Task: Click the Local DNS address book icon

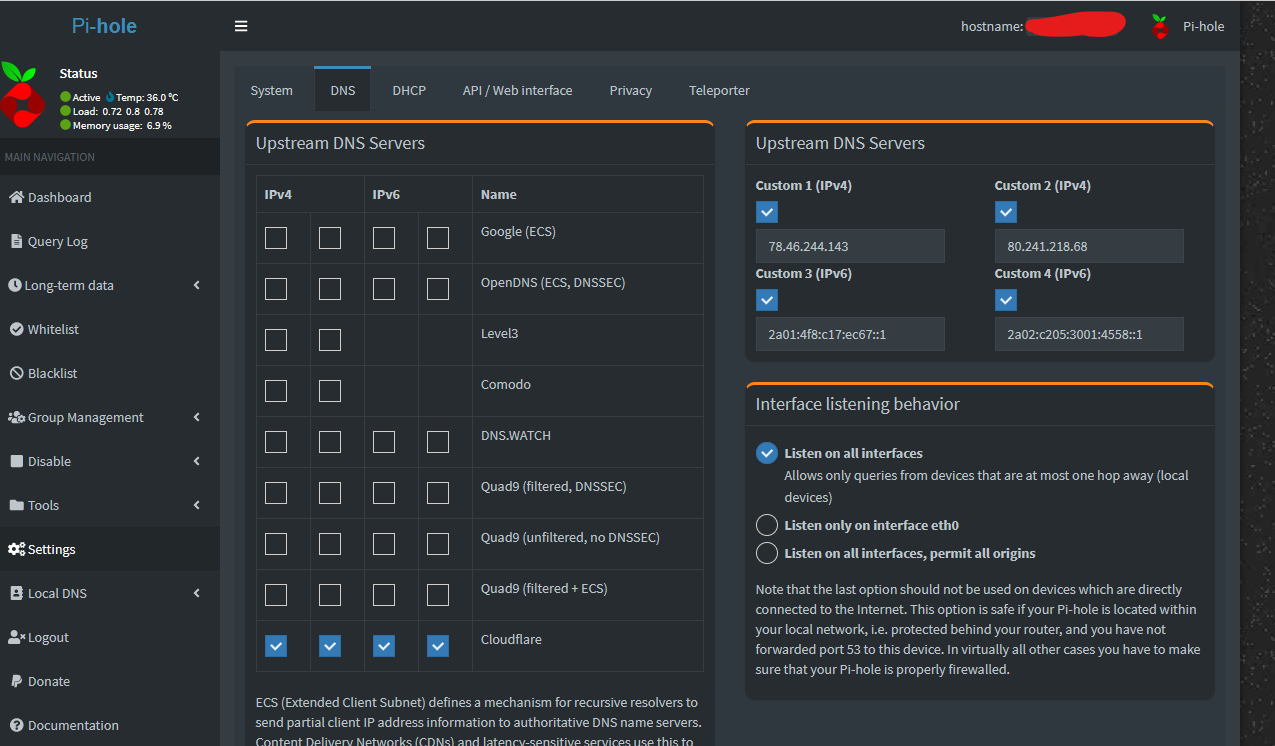Action: 16,593
